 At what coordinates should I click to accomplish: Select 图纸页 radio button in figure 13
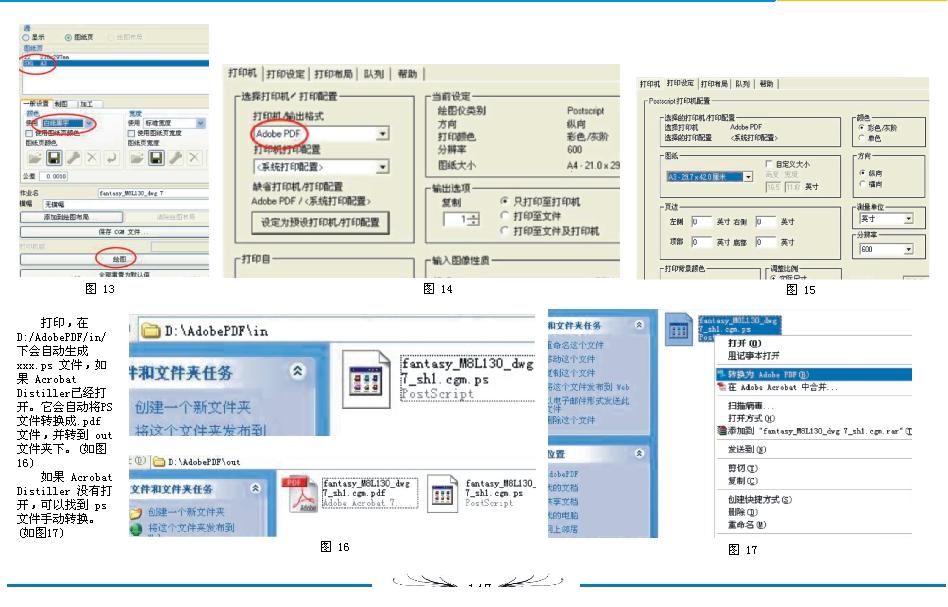point(68,37)
